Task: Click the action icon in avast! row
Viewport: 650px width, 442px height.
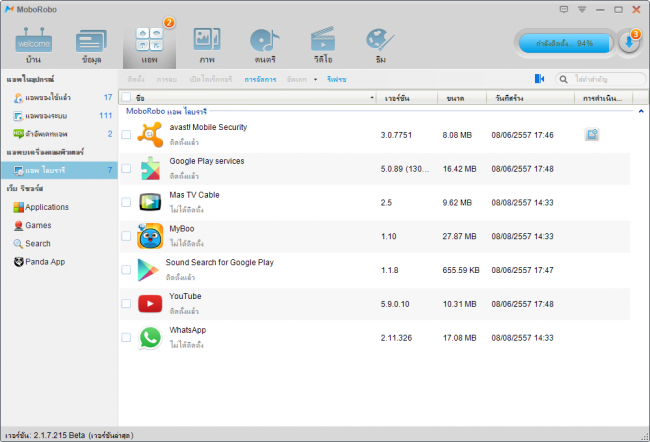Action: coord(592,134)
